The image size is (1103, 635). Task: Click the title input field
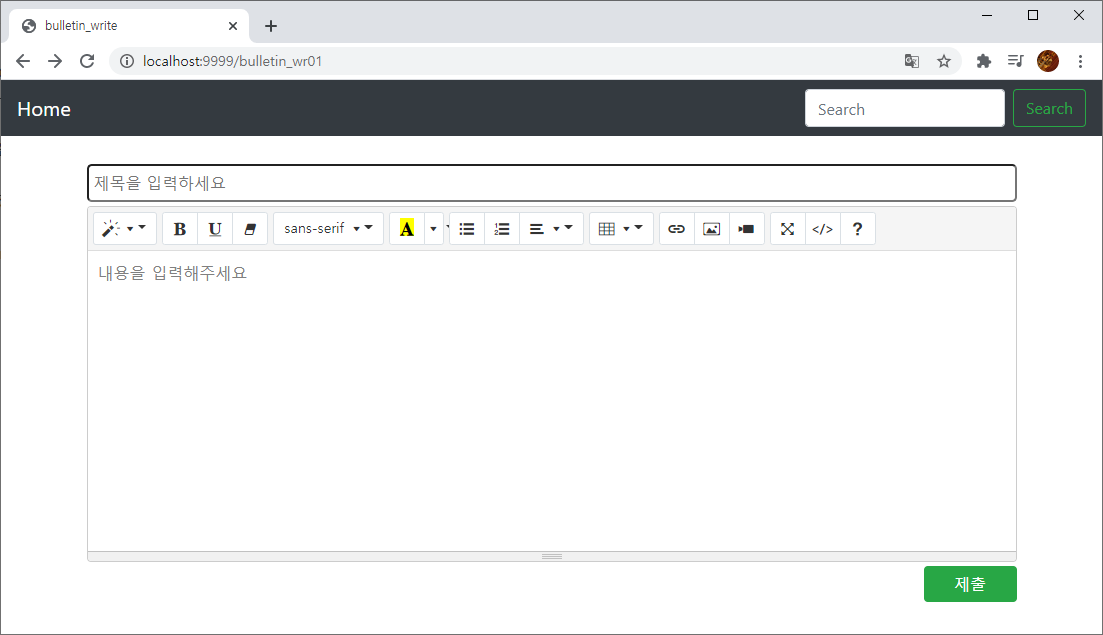point(552,183)
